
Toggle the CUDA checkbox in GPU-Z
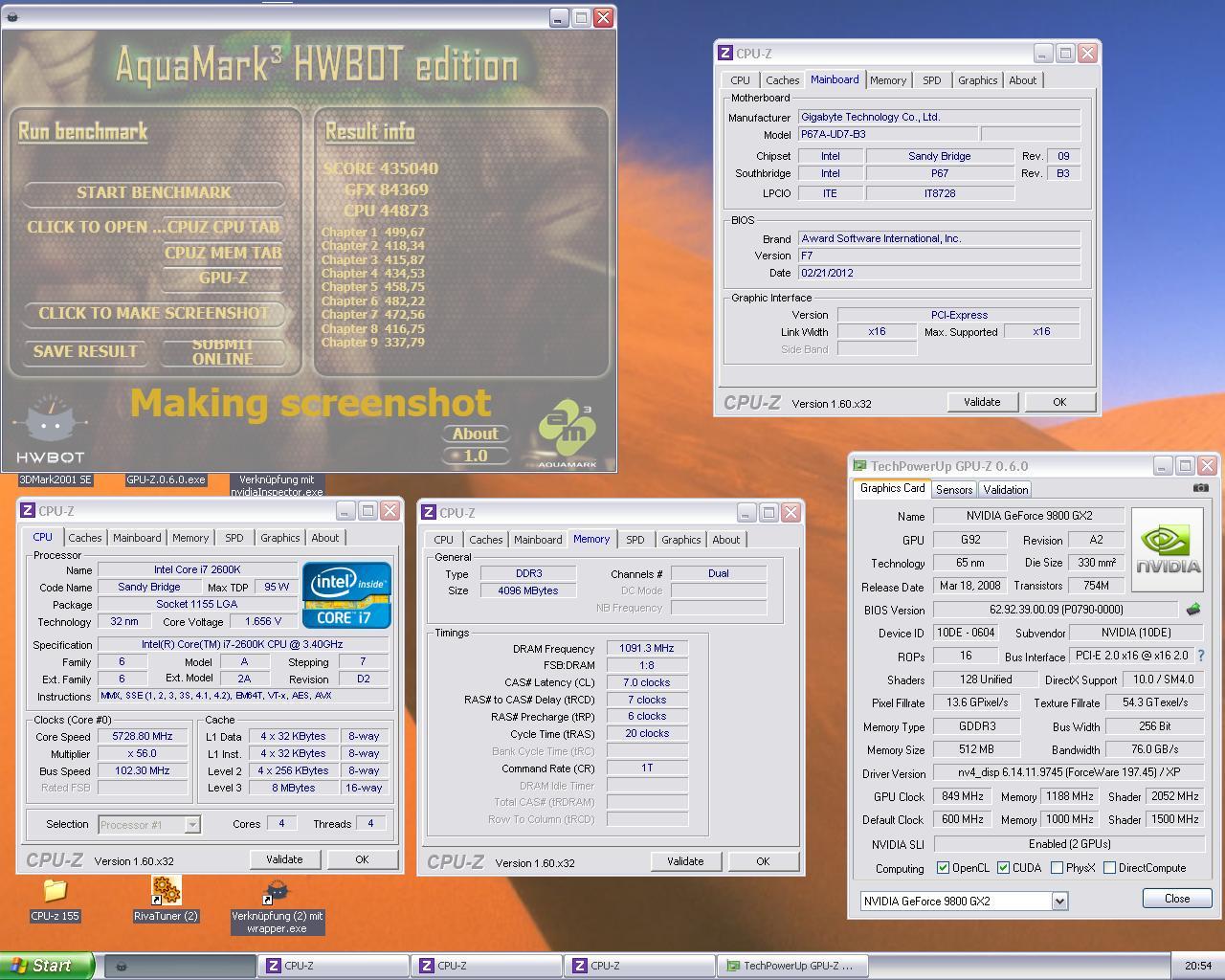(1003, 868)
